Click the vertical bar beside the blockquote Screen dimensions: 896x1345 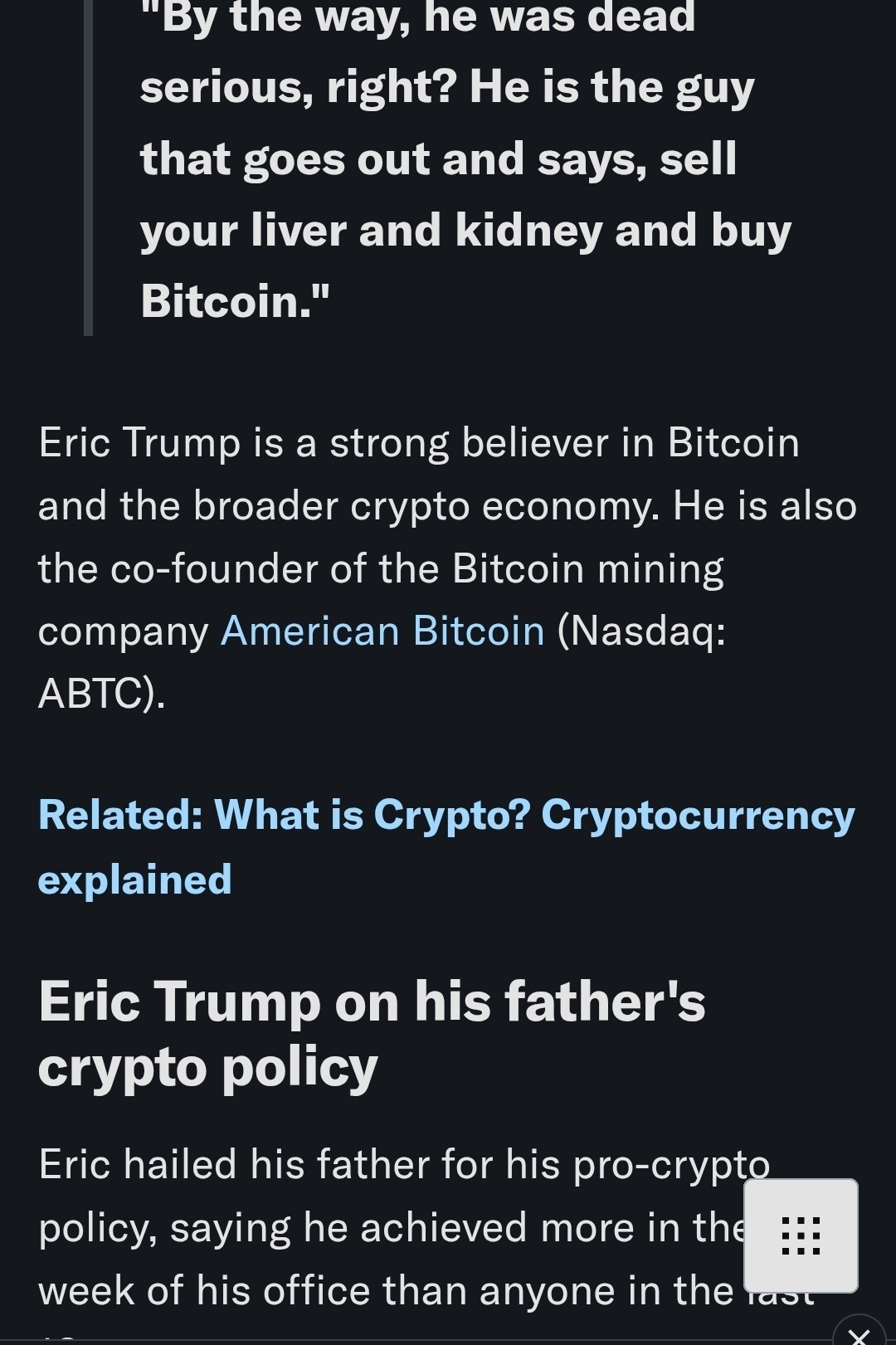pyautogui.click(x=89, y=166)
